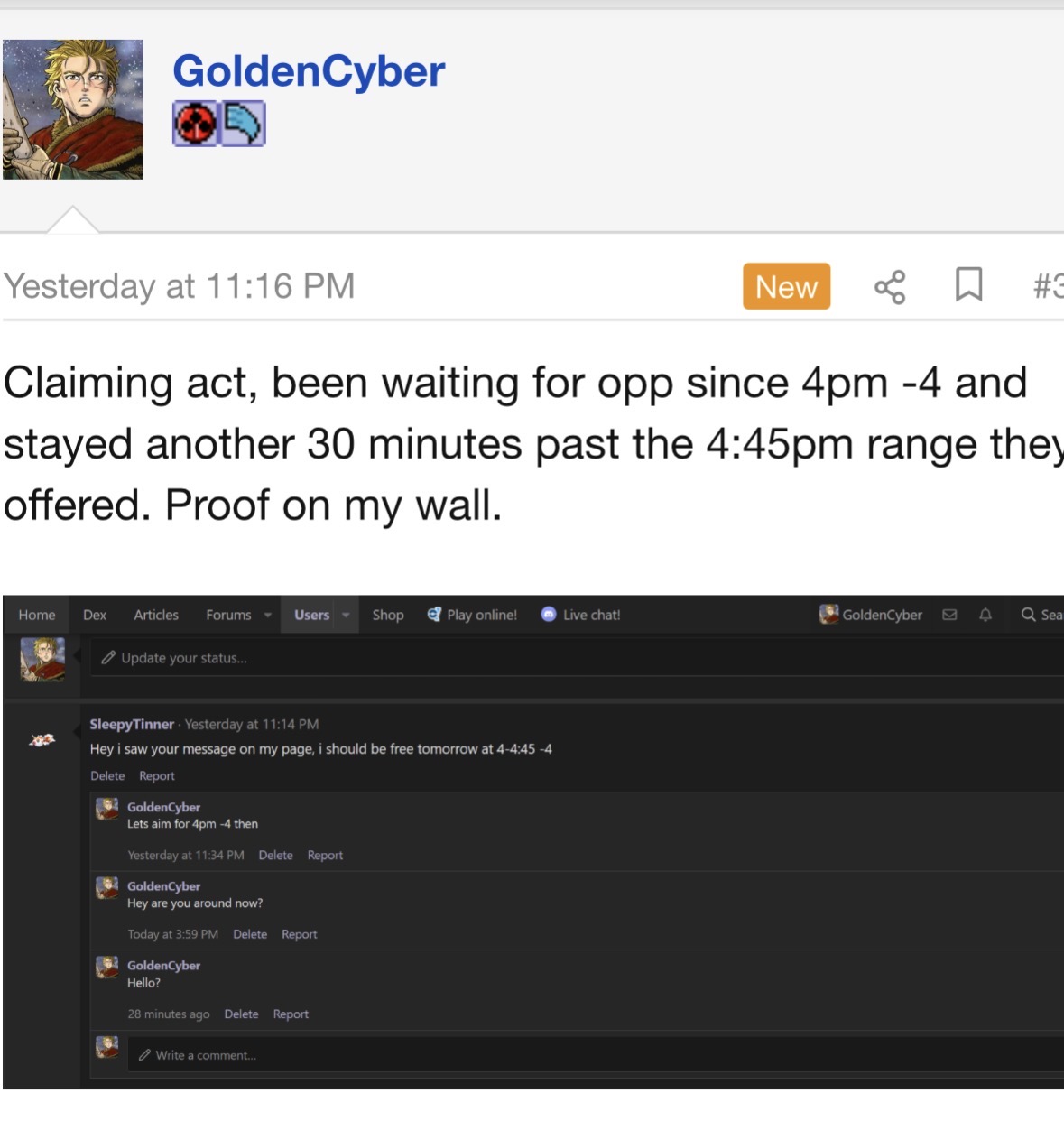Open the GoldenCyber account menu
This screenshot has width=1064, height=1121.
point(871,615)
